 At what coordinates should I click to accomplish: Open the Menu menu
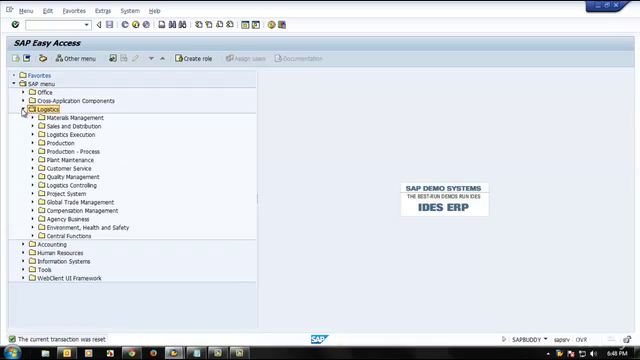26,11
